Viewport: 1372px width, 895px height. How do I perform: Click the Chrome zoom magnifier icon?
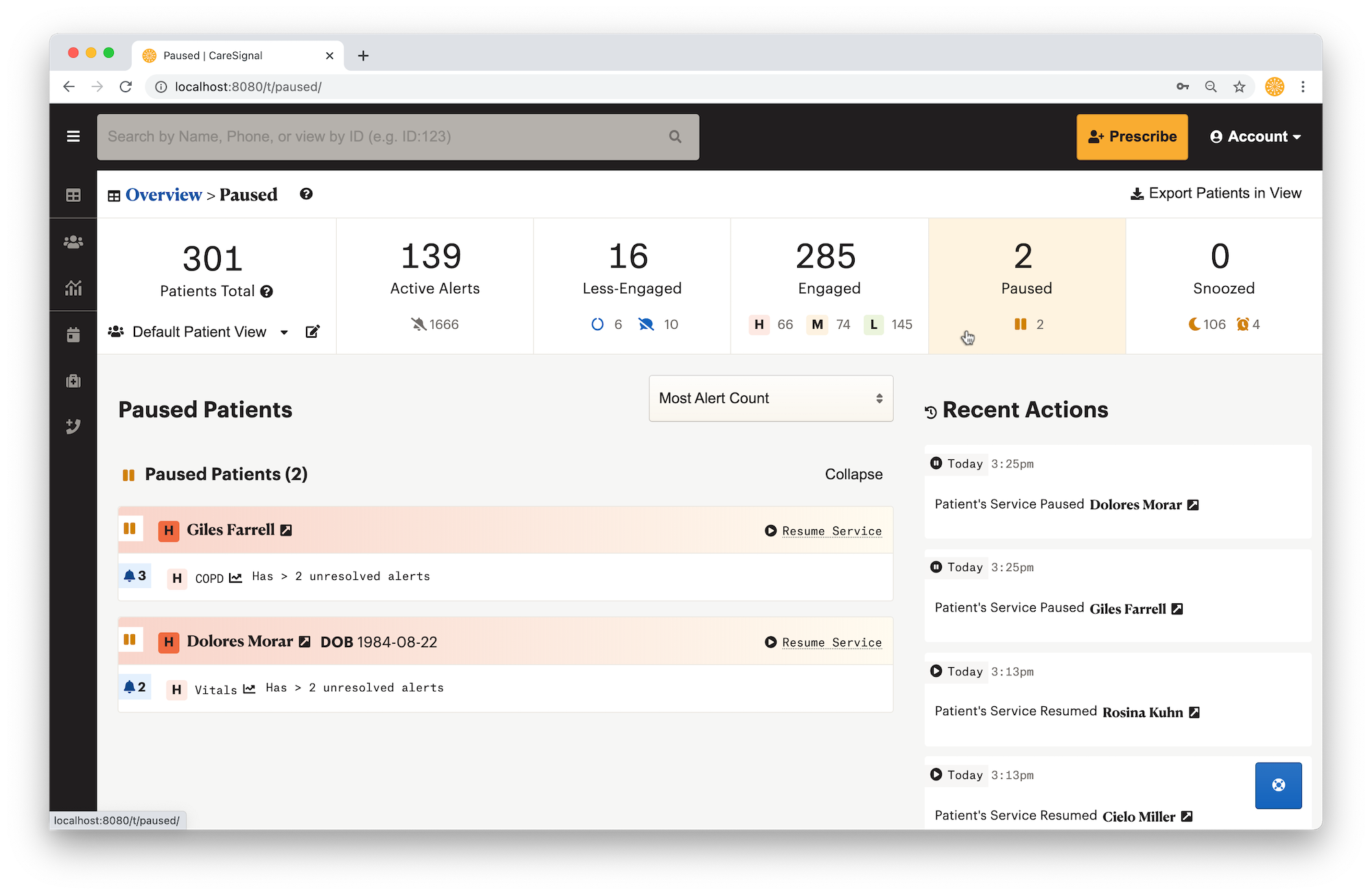1211,86
